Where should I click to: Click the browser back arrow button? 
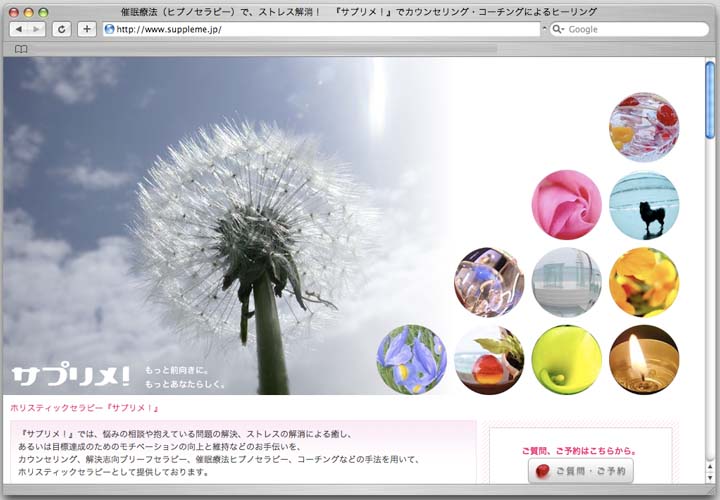pos(17,29)
